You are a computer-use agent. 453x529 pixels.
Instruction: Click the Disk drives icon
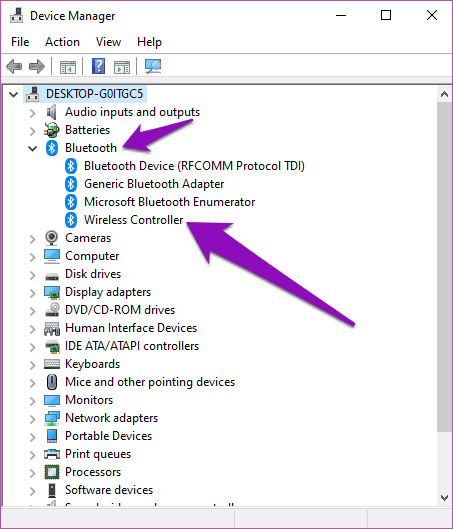(x=52, y=277)
